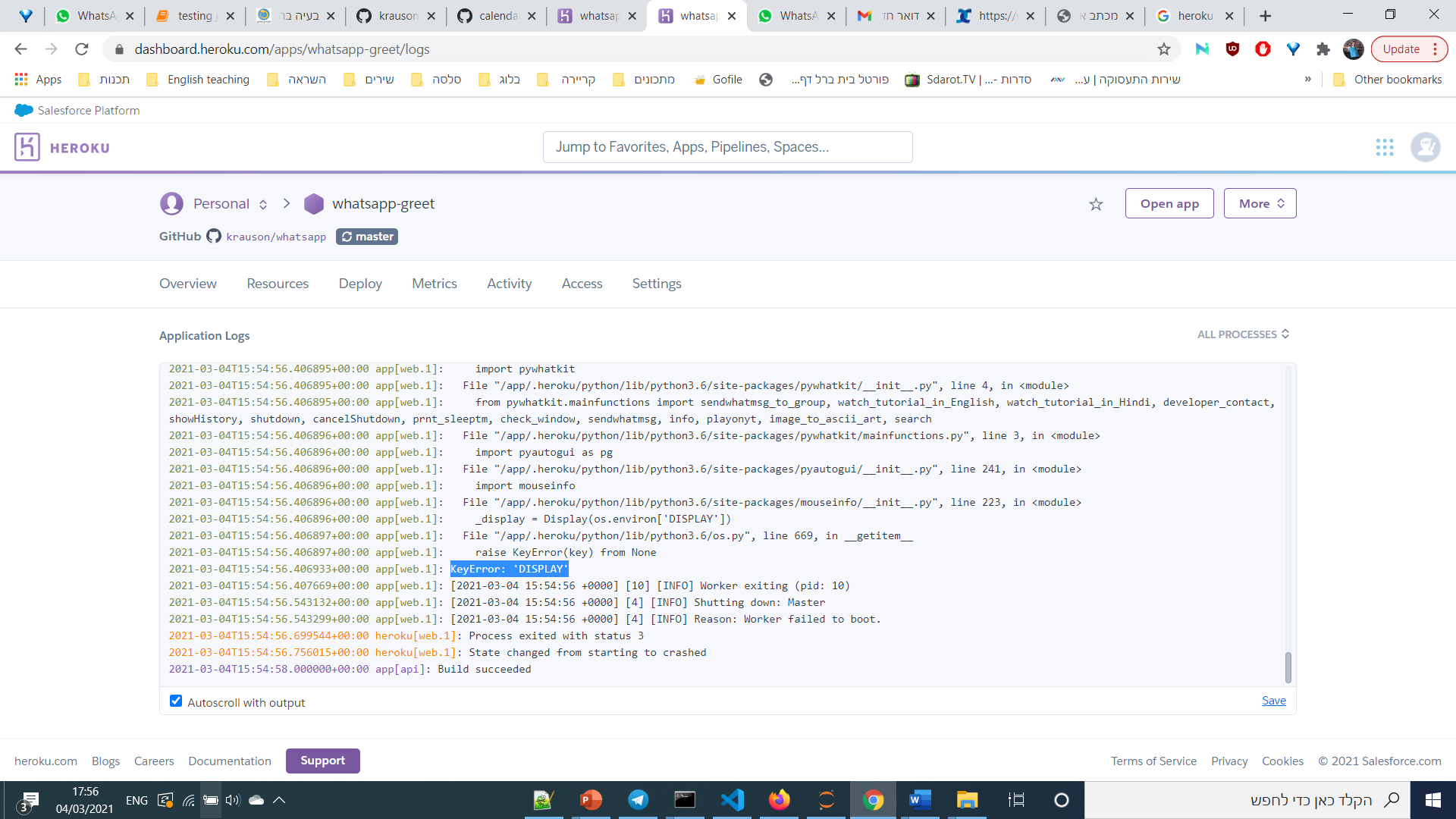Click the volume speaker tray icon
1456x819 pixels.
pyautogui.click(x=232, y=800)
